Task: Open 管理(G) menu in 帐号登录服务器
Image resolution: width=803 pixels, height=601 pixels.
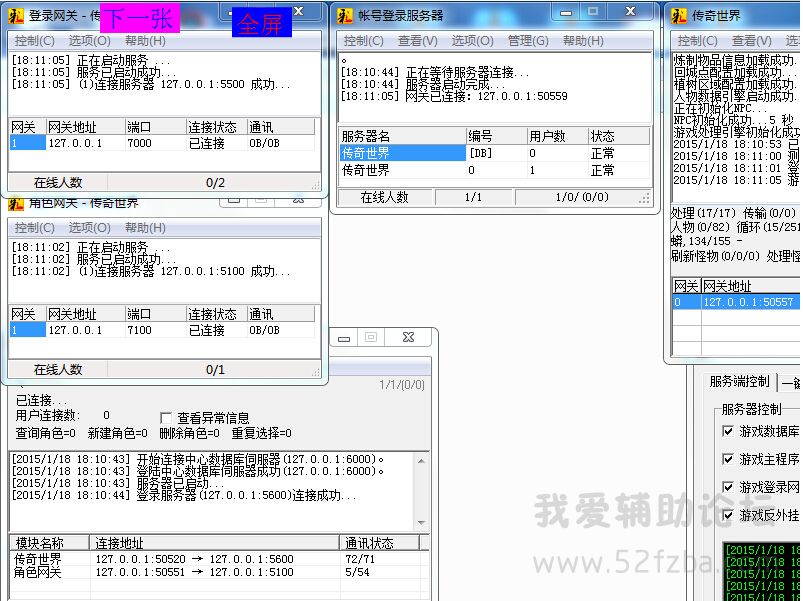Action: [x=527, y=41]
